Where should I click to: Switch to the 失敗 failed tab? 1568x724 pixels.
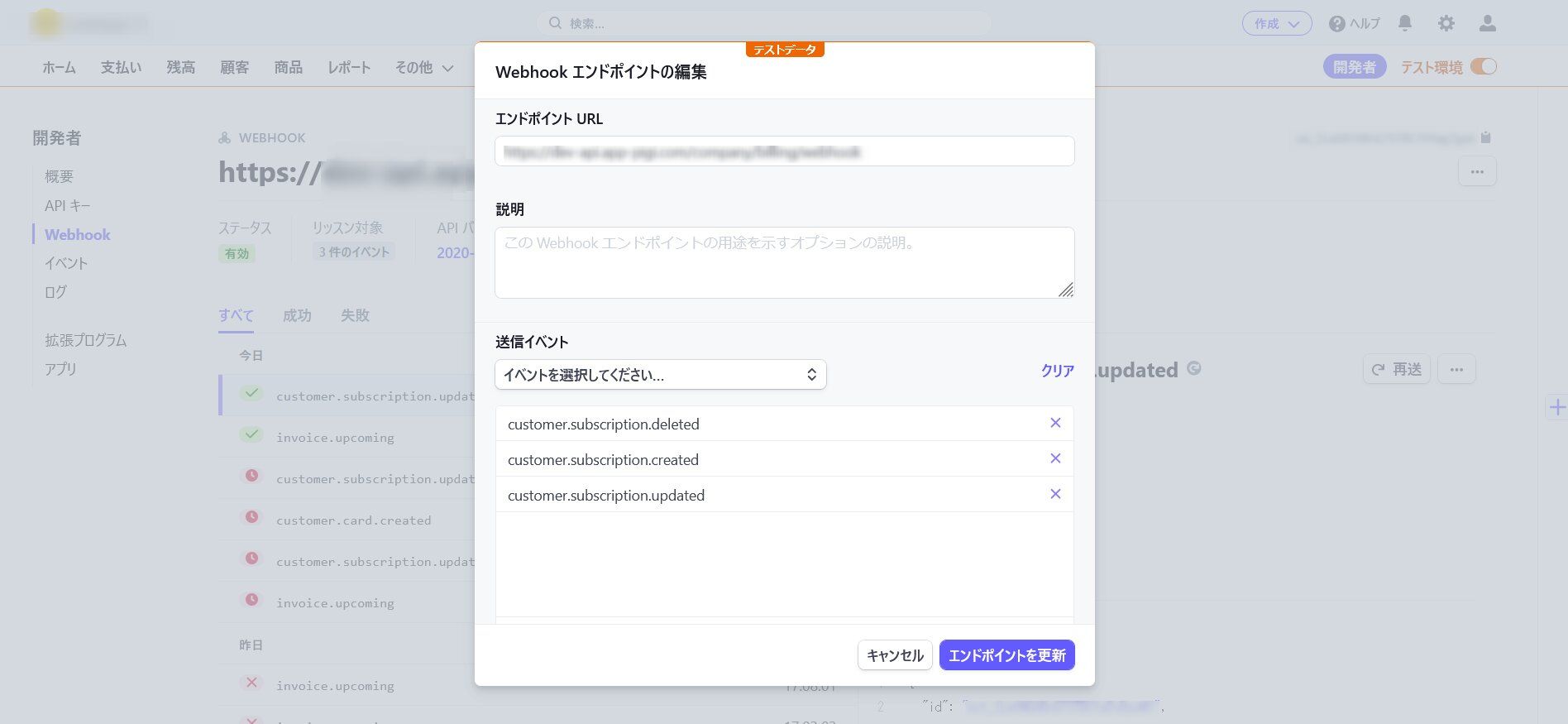coord(355,315)
